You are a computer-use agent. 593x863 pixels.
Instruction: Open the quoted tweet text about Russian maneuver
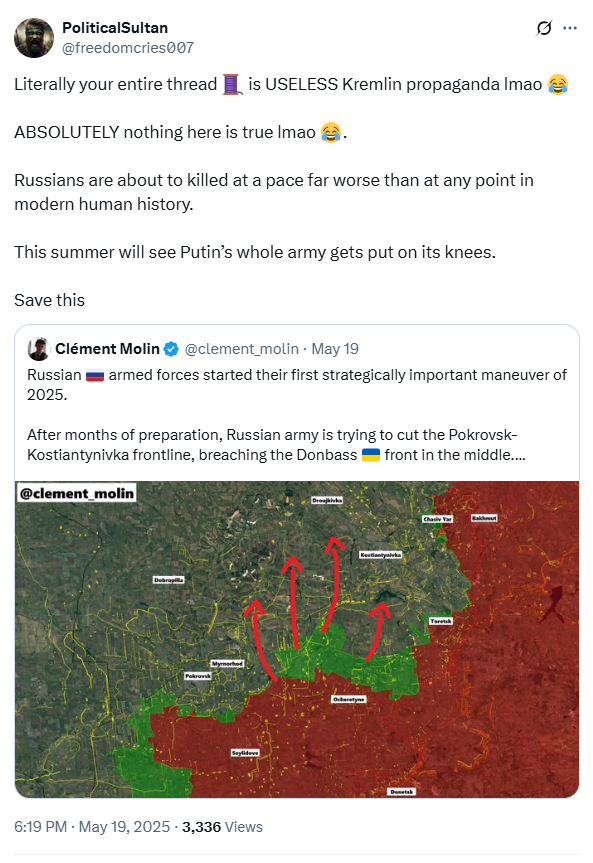pyautogui.click(x=297, y=415)
